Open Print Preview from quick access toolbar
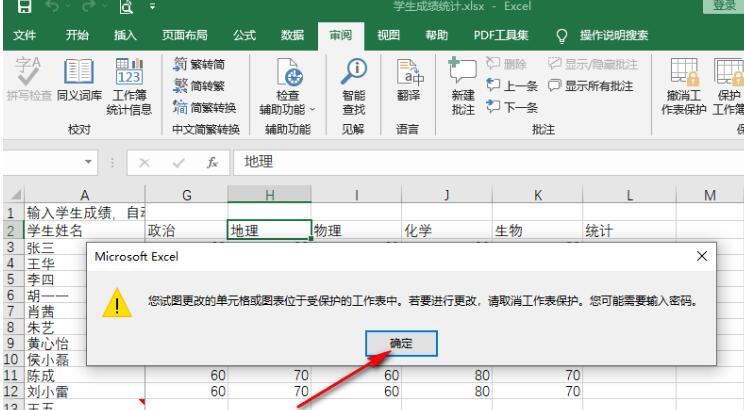This screenshot has height=410, width=744. pyautogui.click(x=126, y=7)
